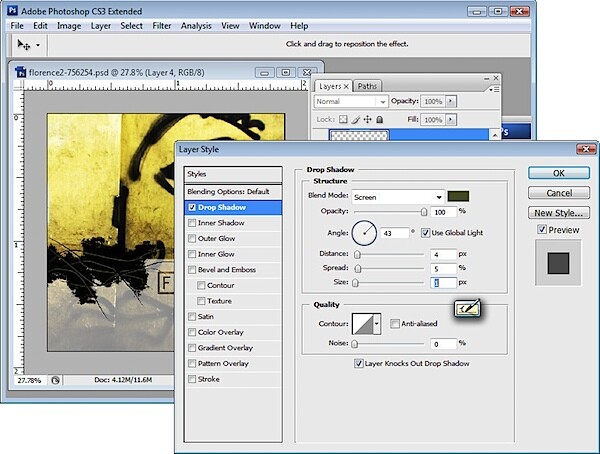Select the Move tool icon in options bar

point(23,45)
